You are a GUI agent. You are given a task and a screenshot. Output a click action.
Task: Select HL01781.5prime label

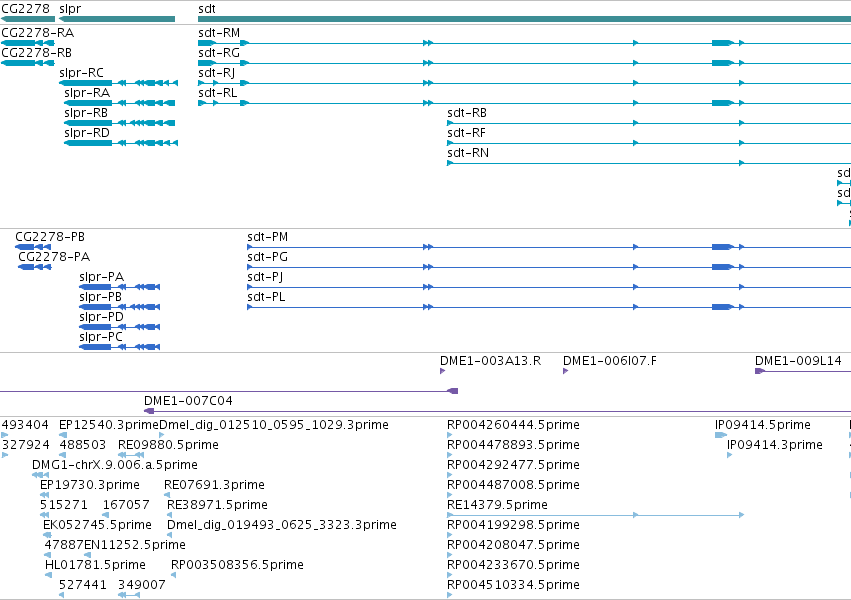[95, 565]
